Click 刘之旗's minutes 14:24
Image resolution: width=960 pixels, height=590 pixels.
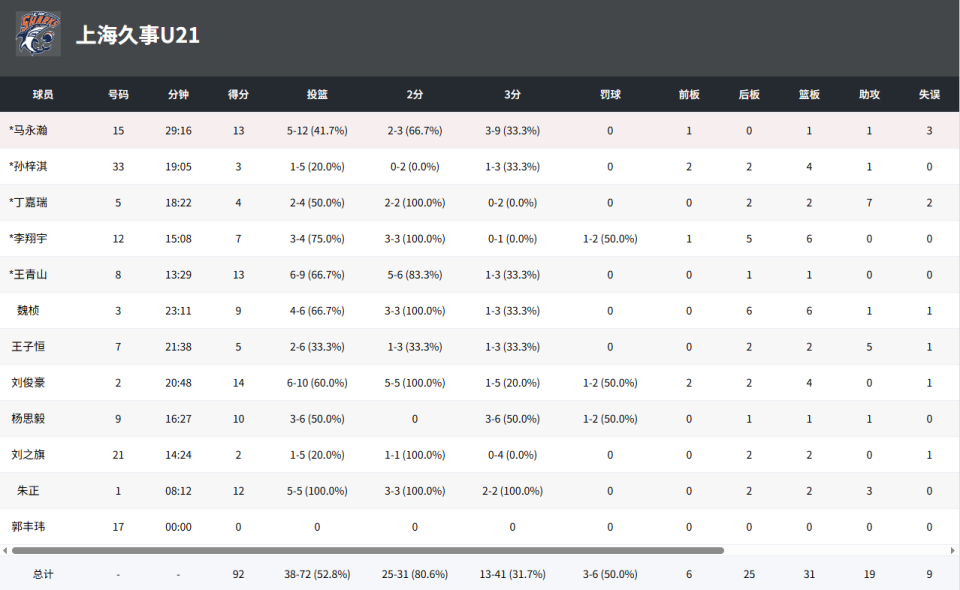click(x=178, y=455)
